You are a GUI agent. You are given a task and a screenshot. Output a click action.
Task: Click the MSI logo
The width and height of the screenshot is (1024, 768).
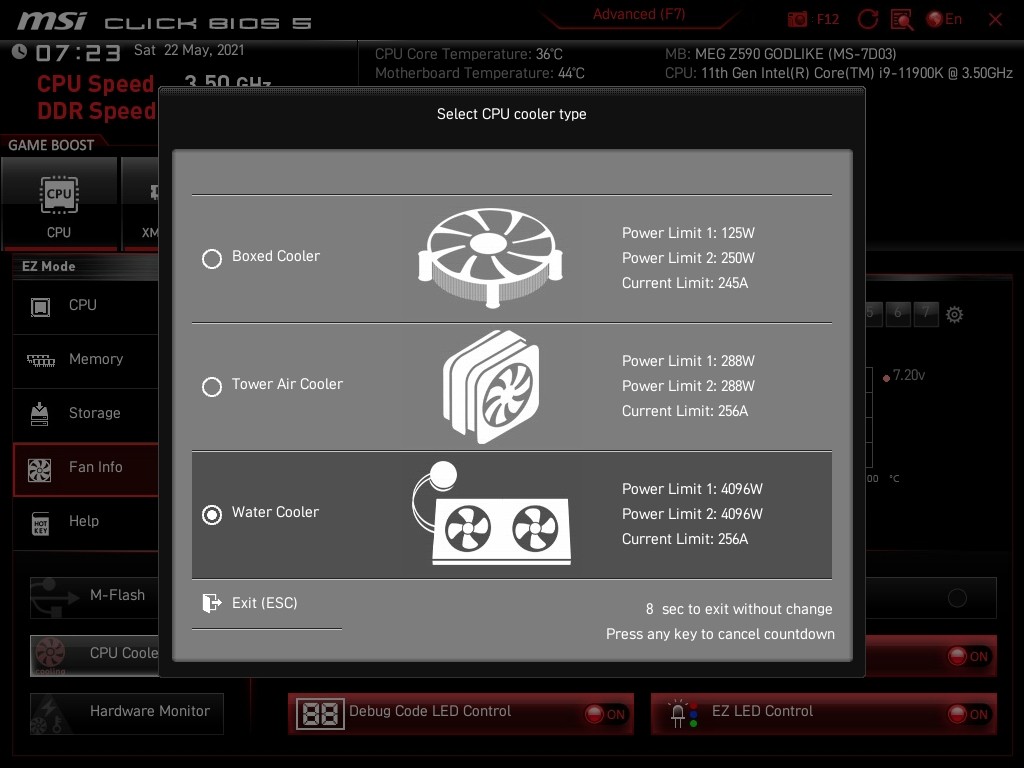pos(52,22)
